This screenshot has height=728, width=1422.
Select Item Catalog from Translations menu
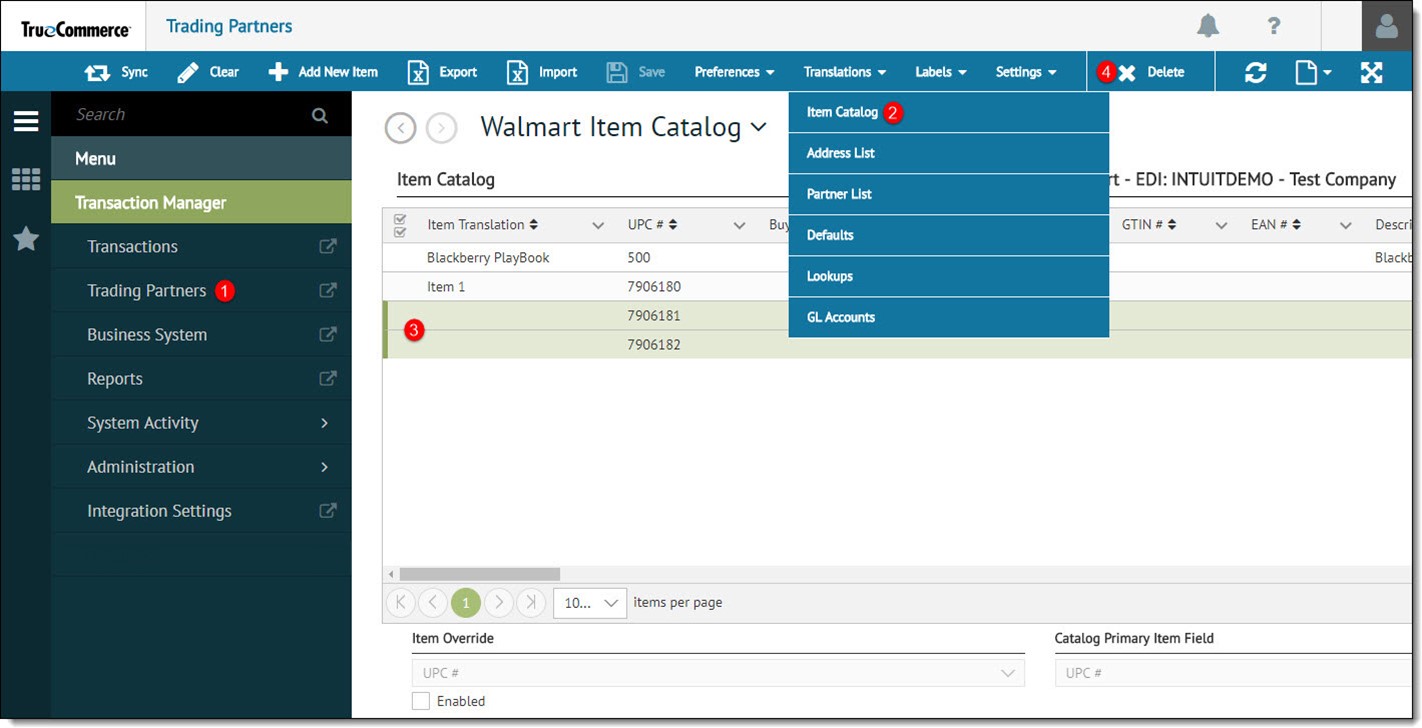click(949, 112)
